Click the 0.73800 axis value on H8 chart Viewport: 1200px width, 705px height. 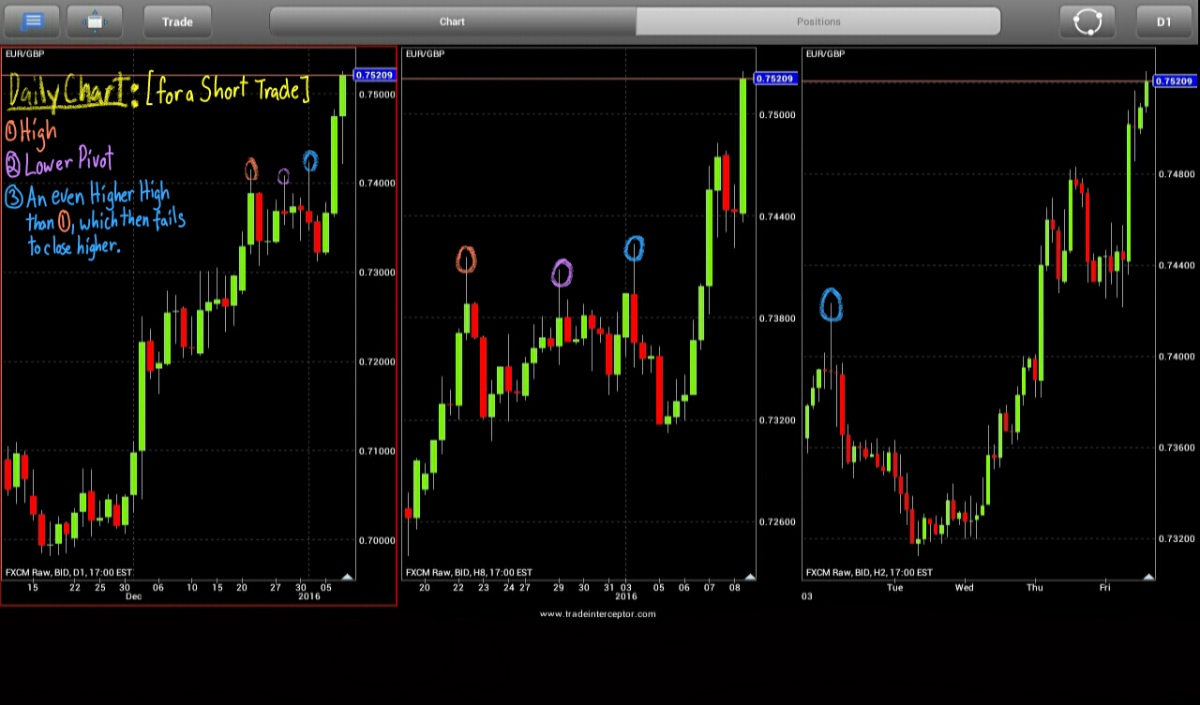[x=775, y=318]
